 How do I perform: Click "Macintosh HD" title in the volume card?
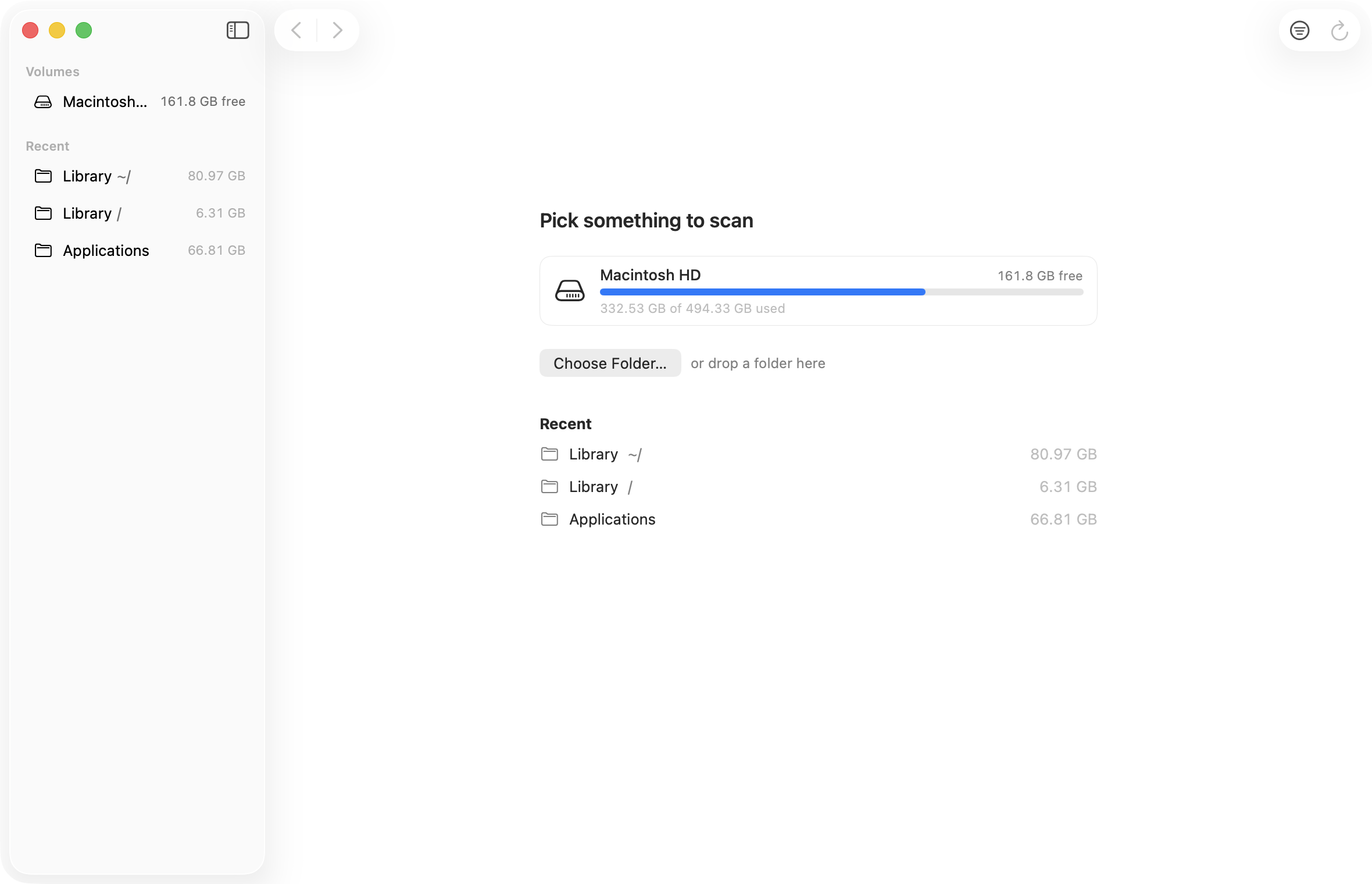(x=650, y=275)
